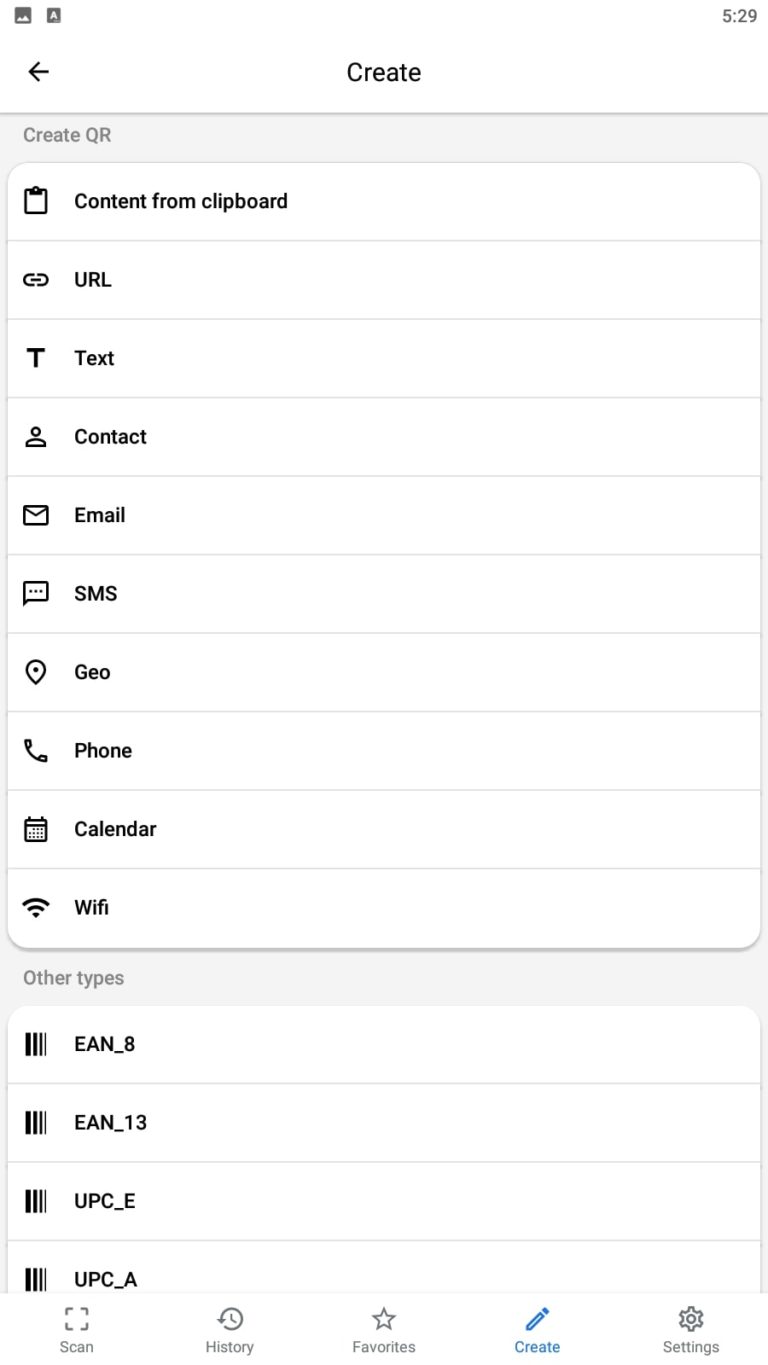Tap the Phone handset icon

click(x=36, y=751)
